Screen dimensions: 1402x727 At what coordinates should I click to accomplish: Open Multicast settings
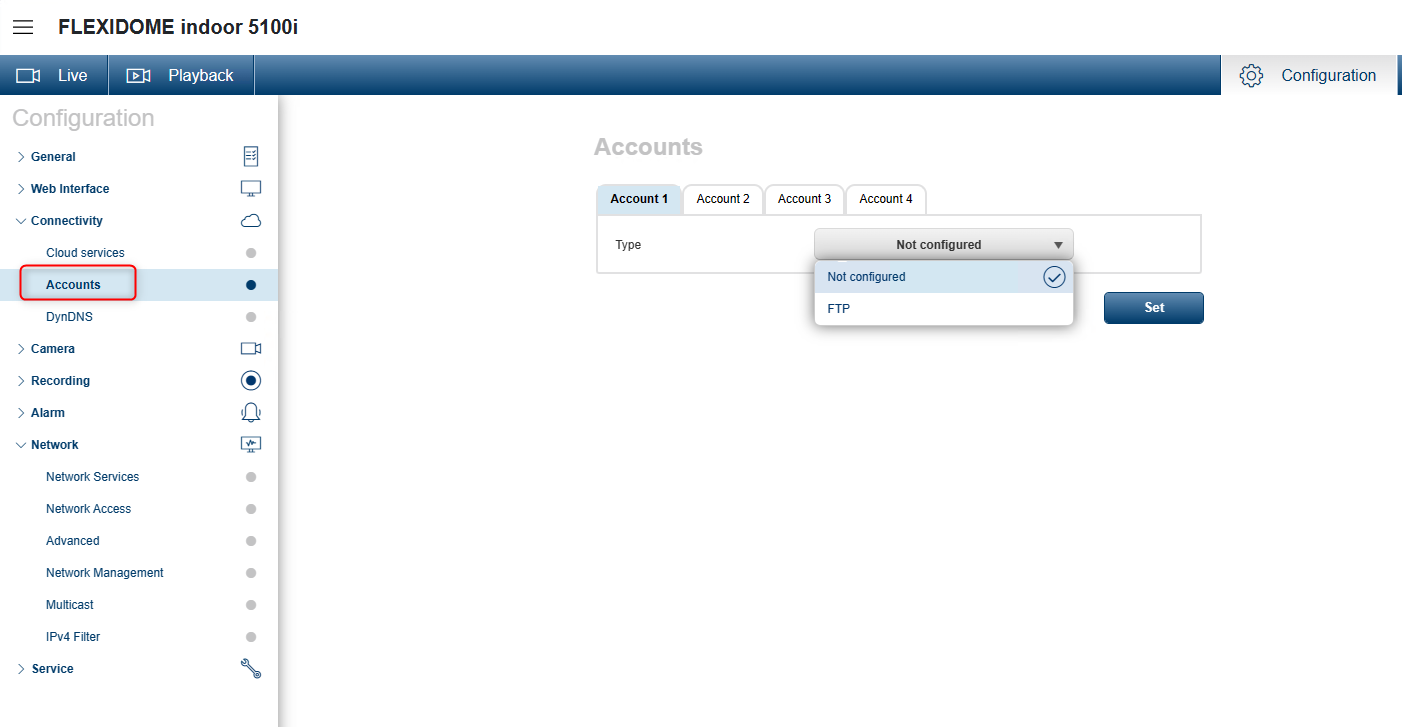click(70, 605)
